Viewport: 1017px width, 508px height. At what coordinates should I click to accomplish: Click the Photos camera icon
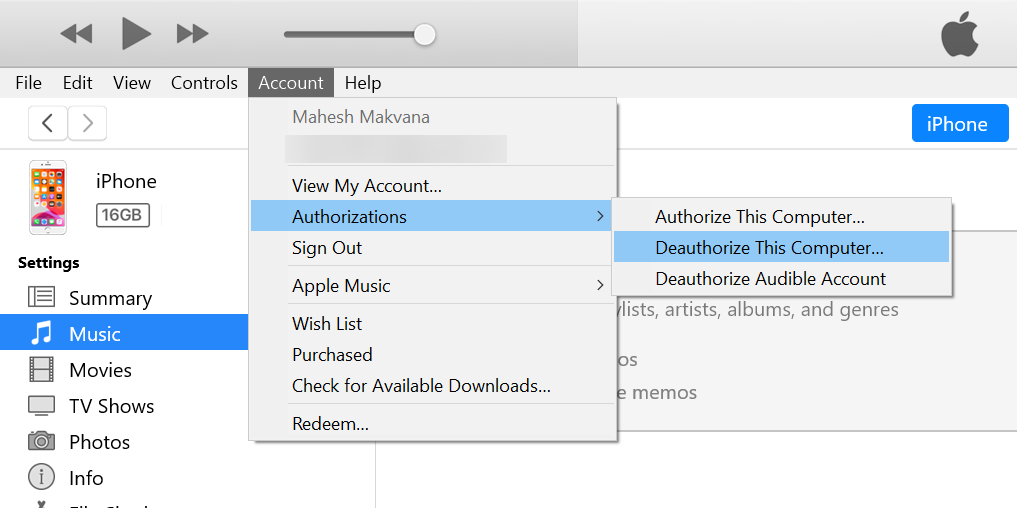pos(42,441)
